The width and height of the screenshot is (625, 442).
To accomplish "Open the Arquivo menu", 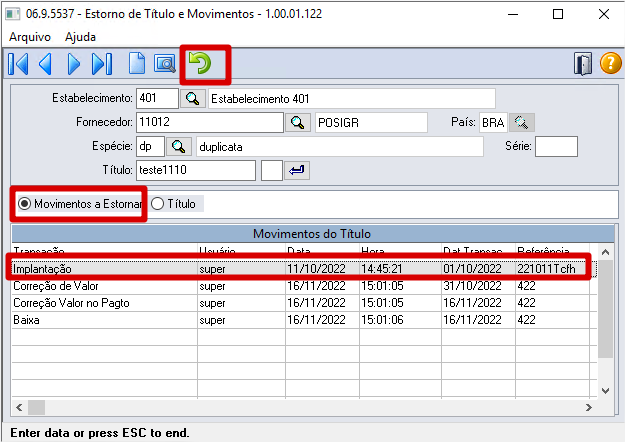I will coord(30,37).
